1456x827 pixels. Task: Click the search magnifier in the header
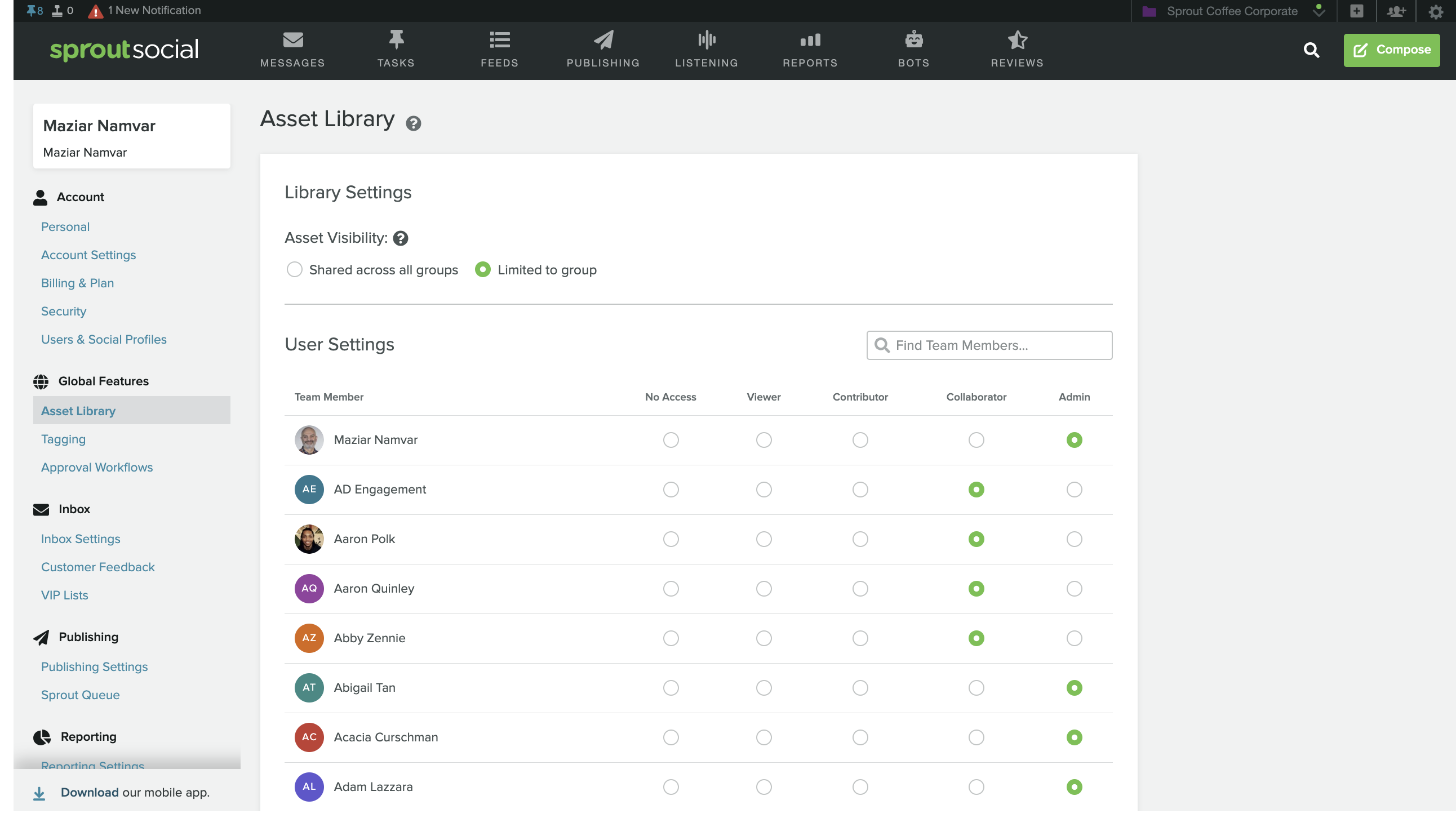pos(1311,50)
